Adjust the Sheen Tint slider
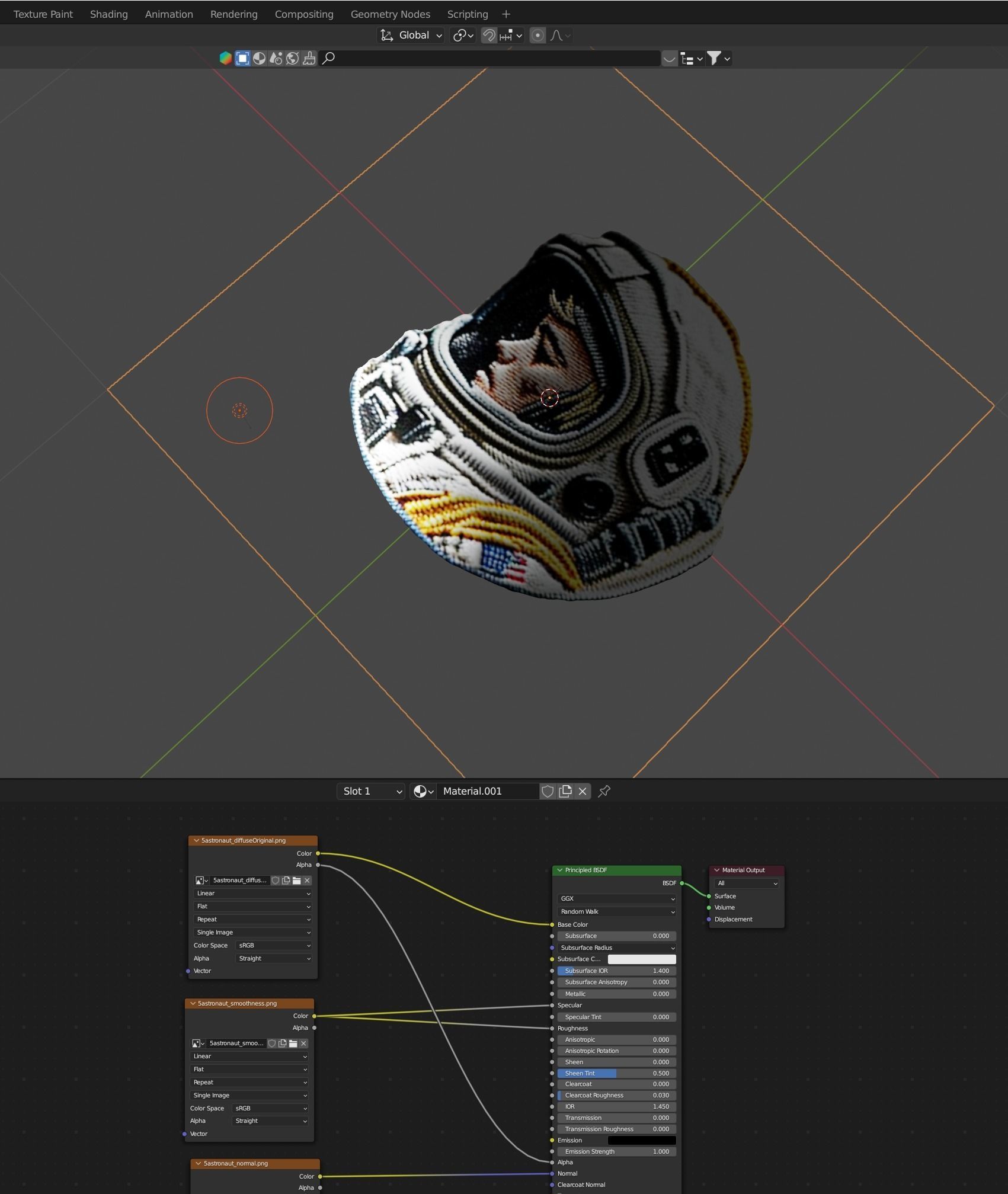Screen dimensions: 1008x1194 pos(617,1074)
